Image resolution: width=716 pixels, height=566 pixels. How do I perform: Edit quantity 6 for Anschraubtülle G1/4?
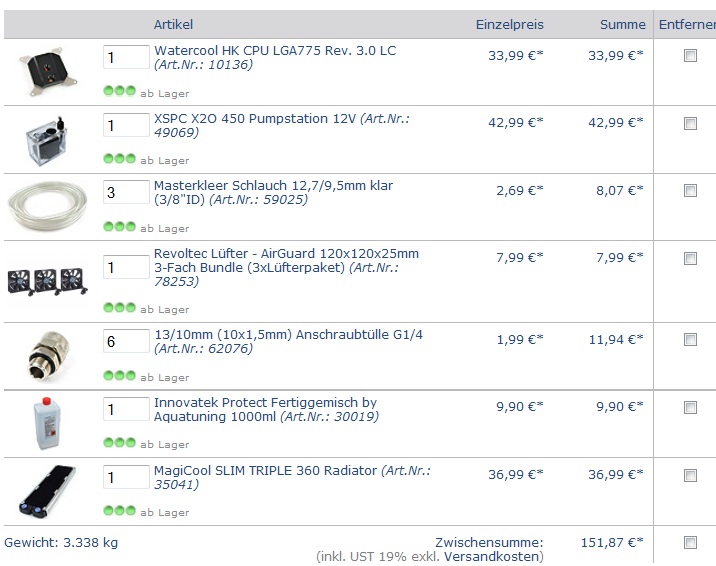coord(126,341)
